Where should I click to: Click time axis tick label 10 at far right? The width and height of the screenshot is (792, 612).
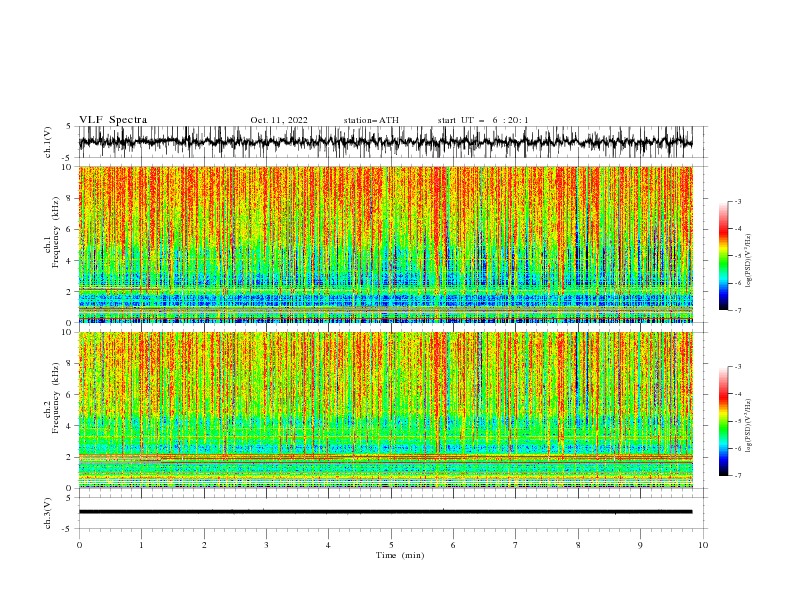coord(703,545)
